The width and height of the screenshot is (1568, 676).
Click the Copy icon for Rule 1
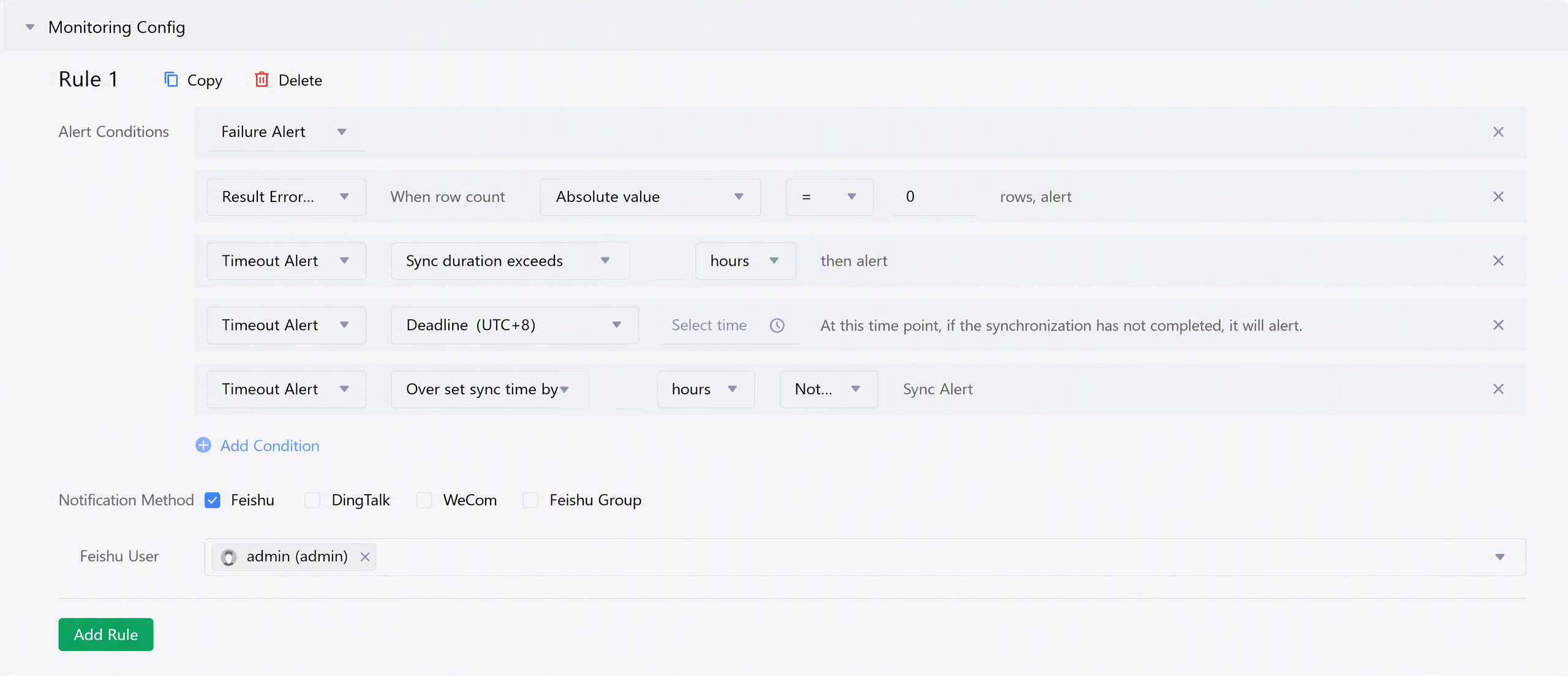[x=171, y=80]
